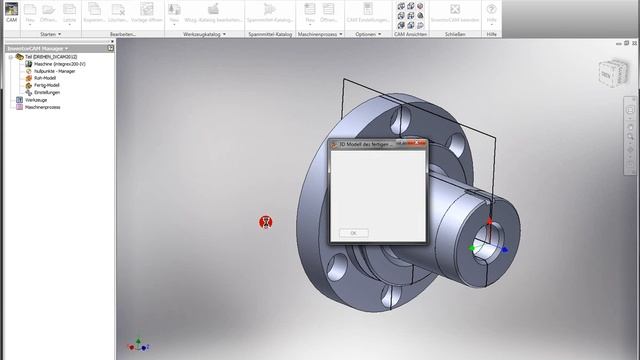The height and width of the screenshot is (360, 640).
Task: Select Nullpunkte - Manager tree row
Action: click(54, 71)
